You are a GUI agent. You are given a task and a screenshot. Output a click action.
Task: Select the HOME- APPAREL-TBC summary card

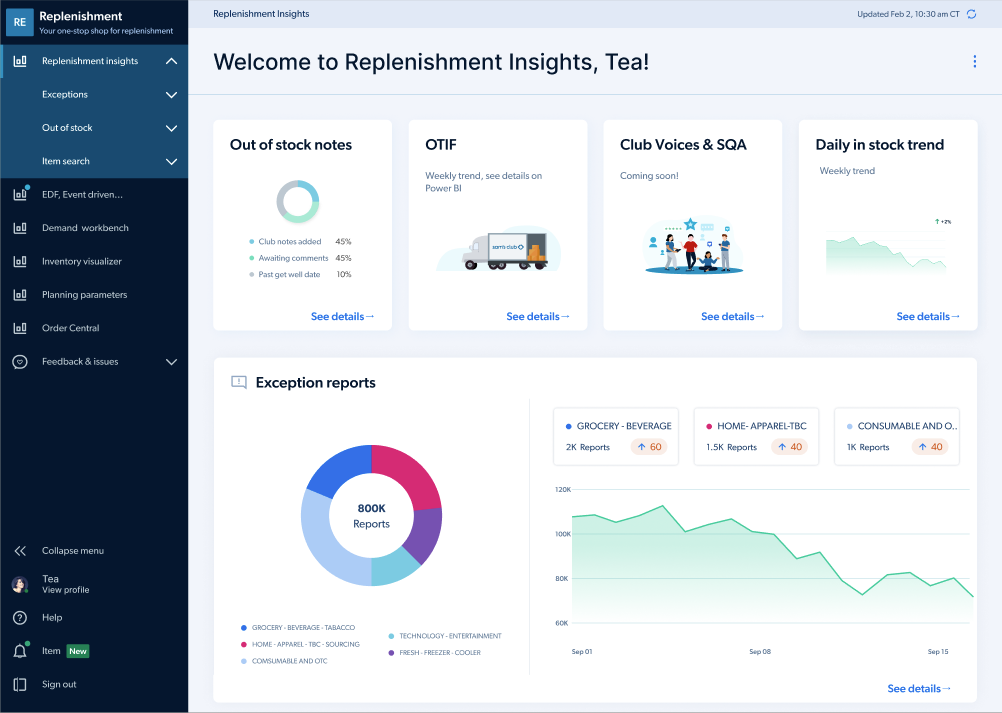click(x=756, y=436)
